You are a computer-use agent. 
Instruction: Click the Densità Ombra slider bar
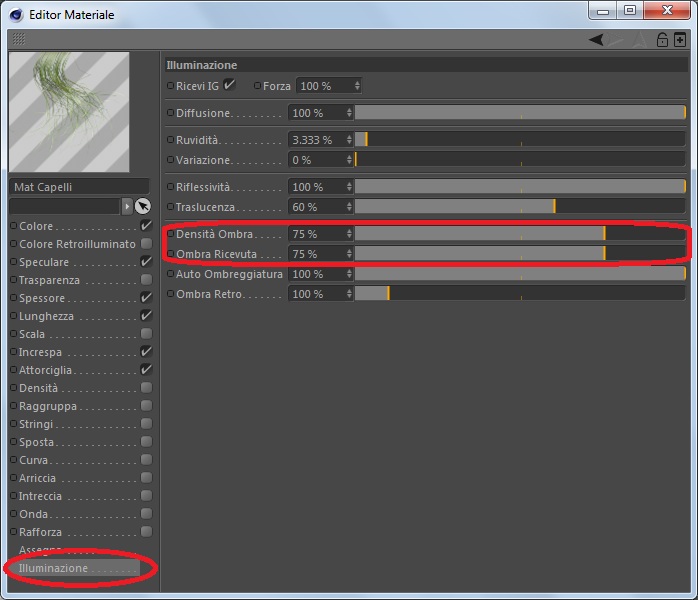click(x=520, y=234)
